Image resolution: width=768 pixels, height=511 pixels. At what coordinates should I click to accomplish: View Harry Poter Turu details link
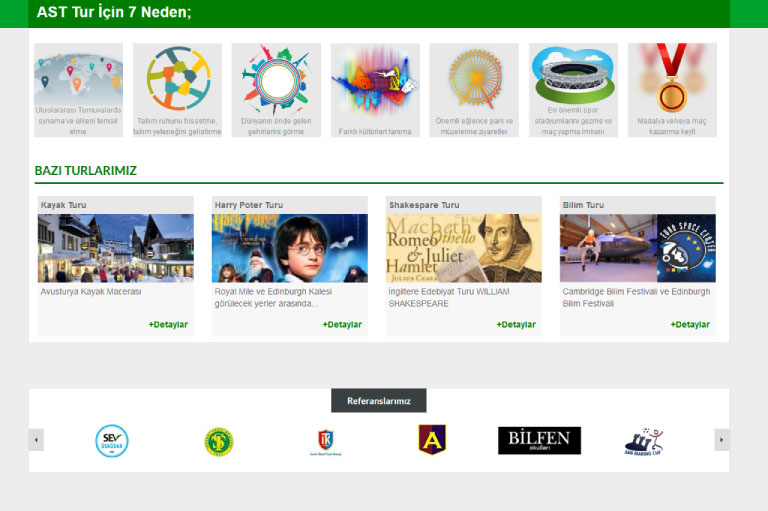point(342,324)
